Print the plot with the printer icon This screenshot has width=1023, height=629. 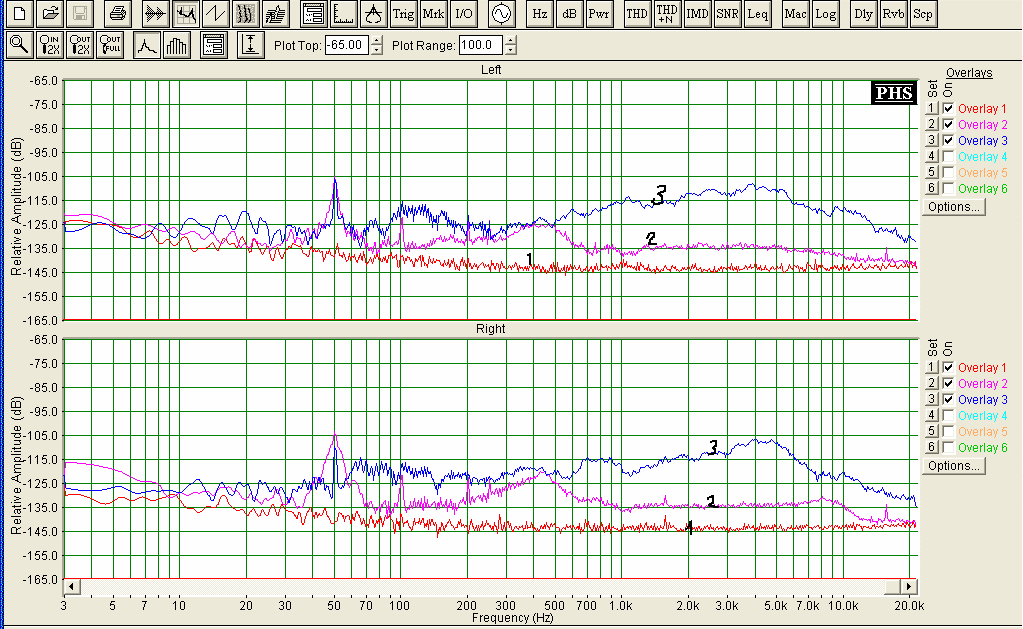pos(118,14)
